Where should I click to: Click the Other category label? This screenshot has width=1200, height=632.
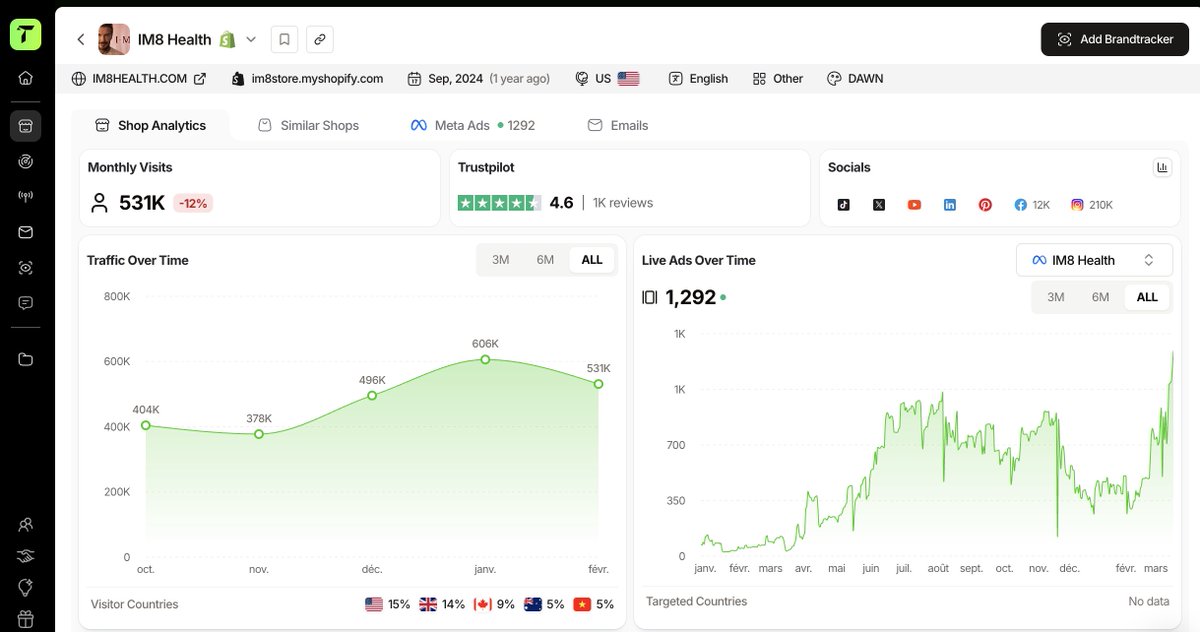[x=777, y=78]
